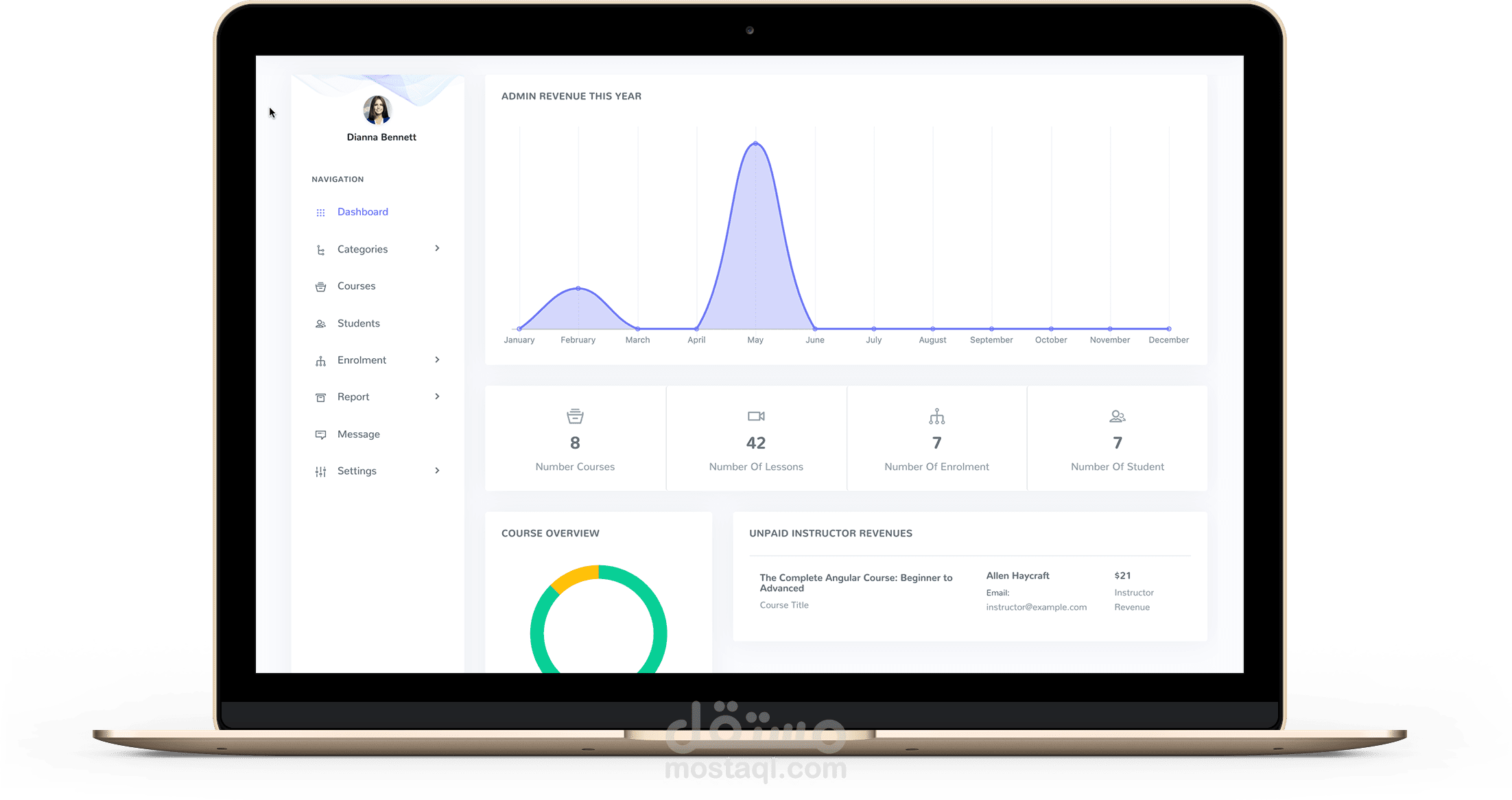Expand the Categories chevron arrow
The height and width of the screenshot is (800, 1512).
437,248
